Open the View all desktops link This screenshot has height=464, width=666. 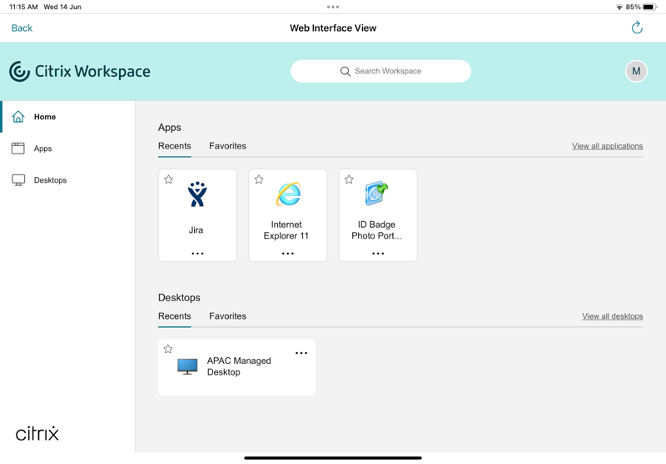point(612,316)
